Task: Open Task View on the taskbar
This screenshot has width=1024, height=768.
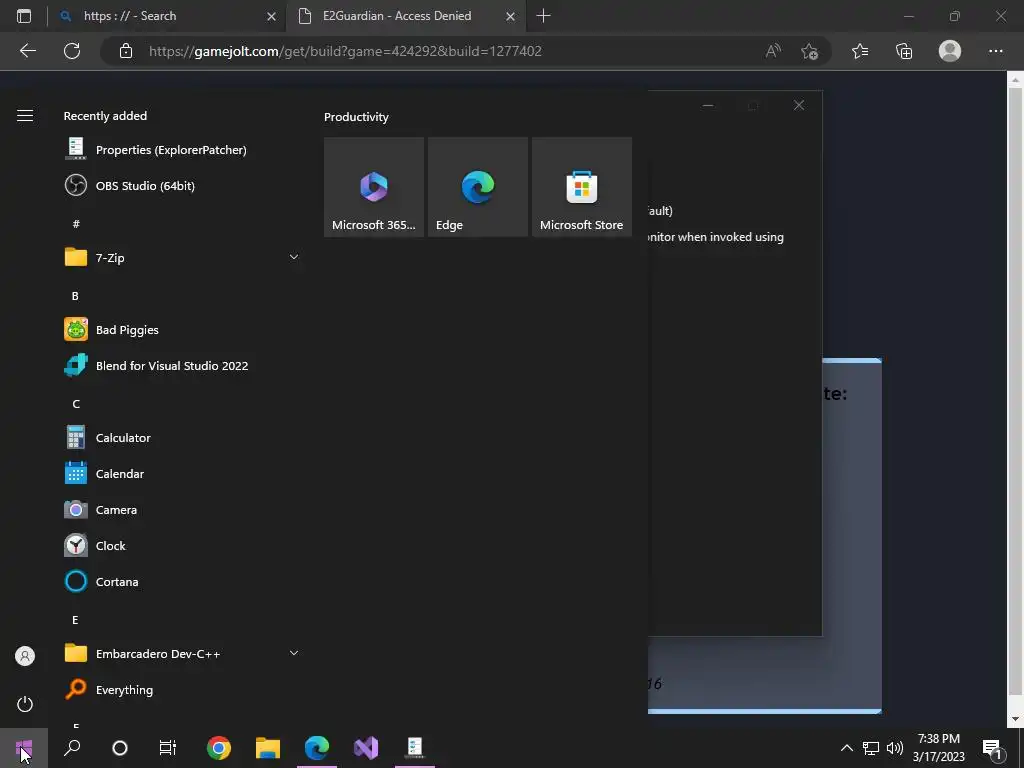Action: (168, 748)
